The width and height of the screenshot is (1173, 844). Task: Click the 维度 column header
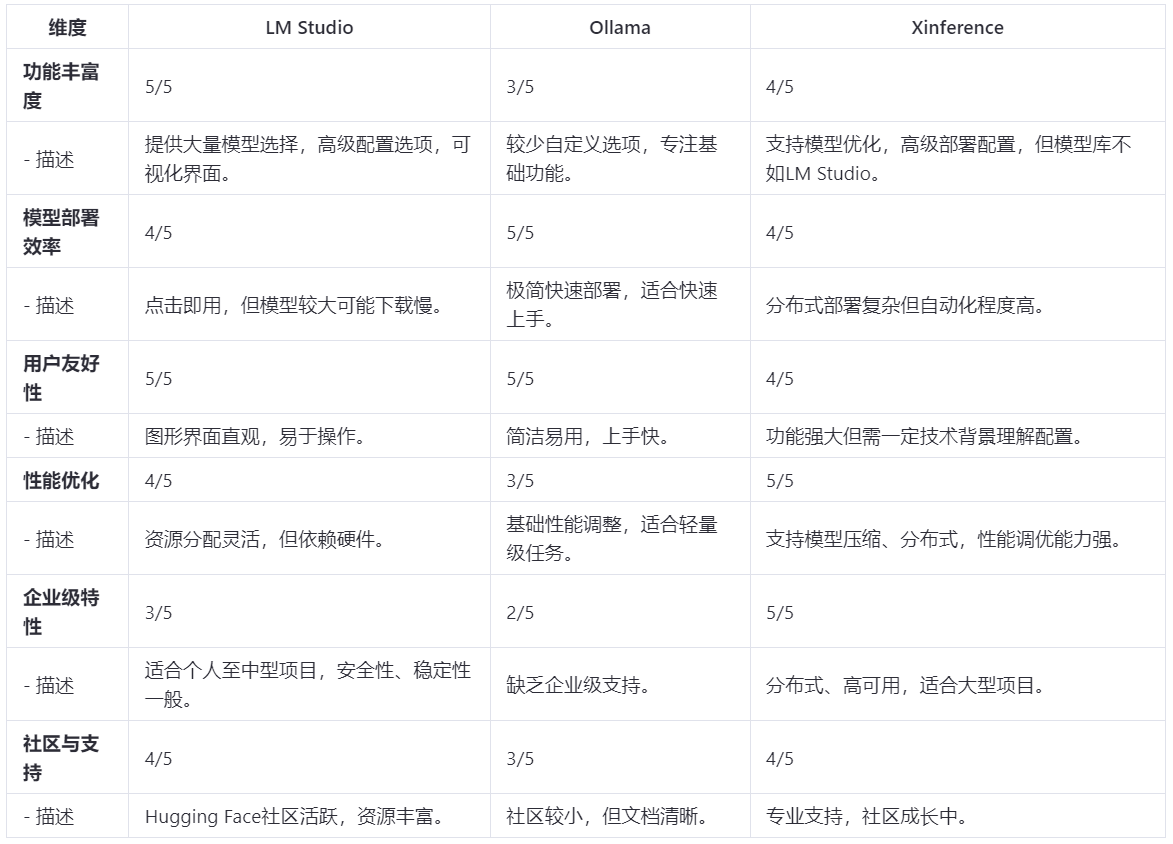pyautogui.click(x=67, y=28)
